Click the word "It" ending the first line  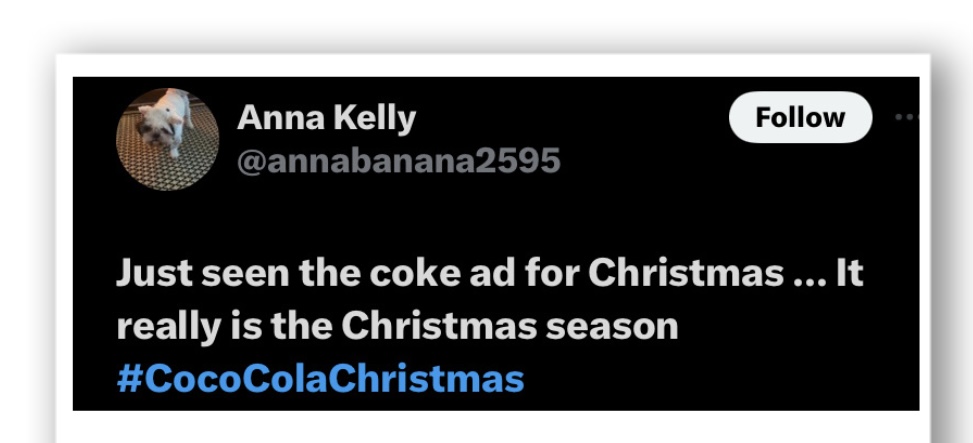(x=849, y=275)
